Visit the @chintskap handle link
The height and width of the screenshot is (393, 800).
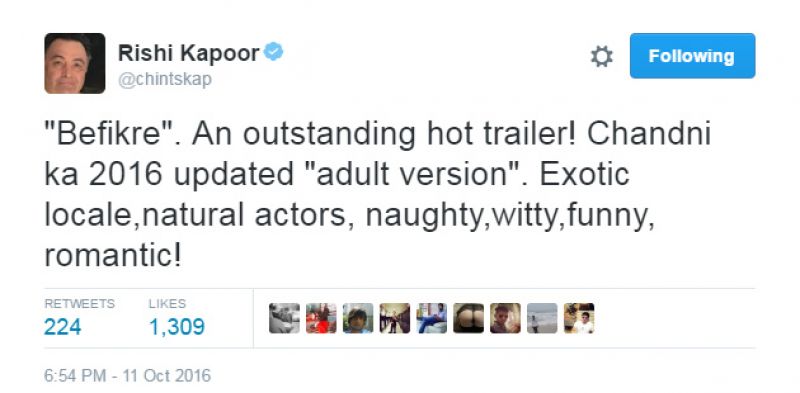pyautogui.click(x=165, y=80)
